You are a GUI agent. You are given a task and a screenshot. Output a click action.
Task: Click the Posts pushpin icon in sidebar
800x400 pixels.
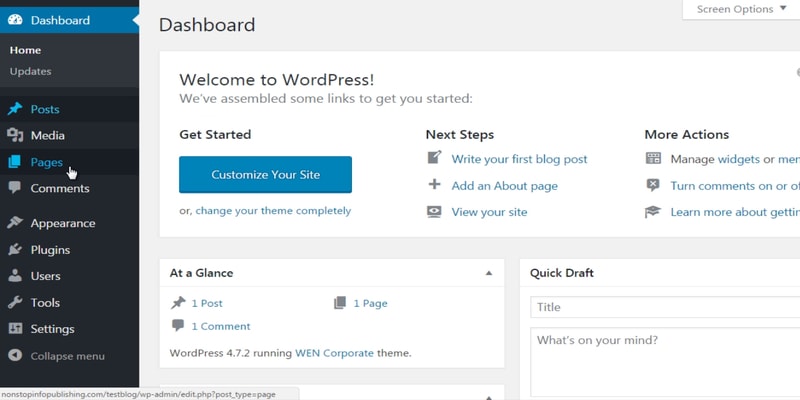(x=14, y=109)
